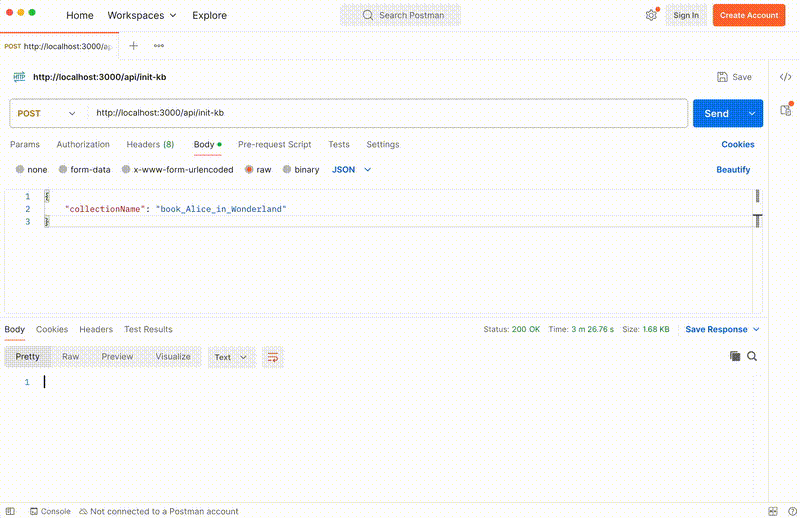The height and width of the screenshot is (518, 800).
Task: Click the blue Send button
Action: 717,113
